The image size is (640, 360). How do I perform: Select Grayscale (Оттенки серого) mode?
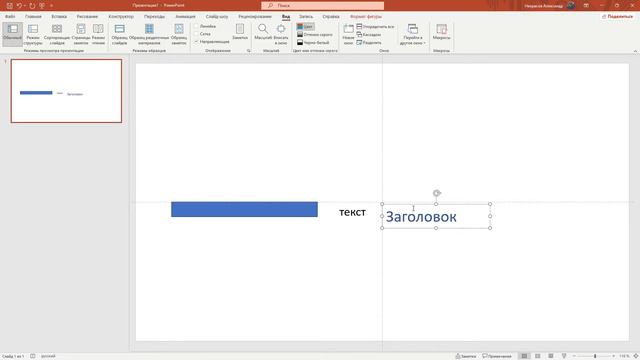(314, 35)
